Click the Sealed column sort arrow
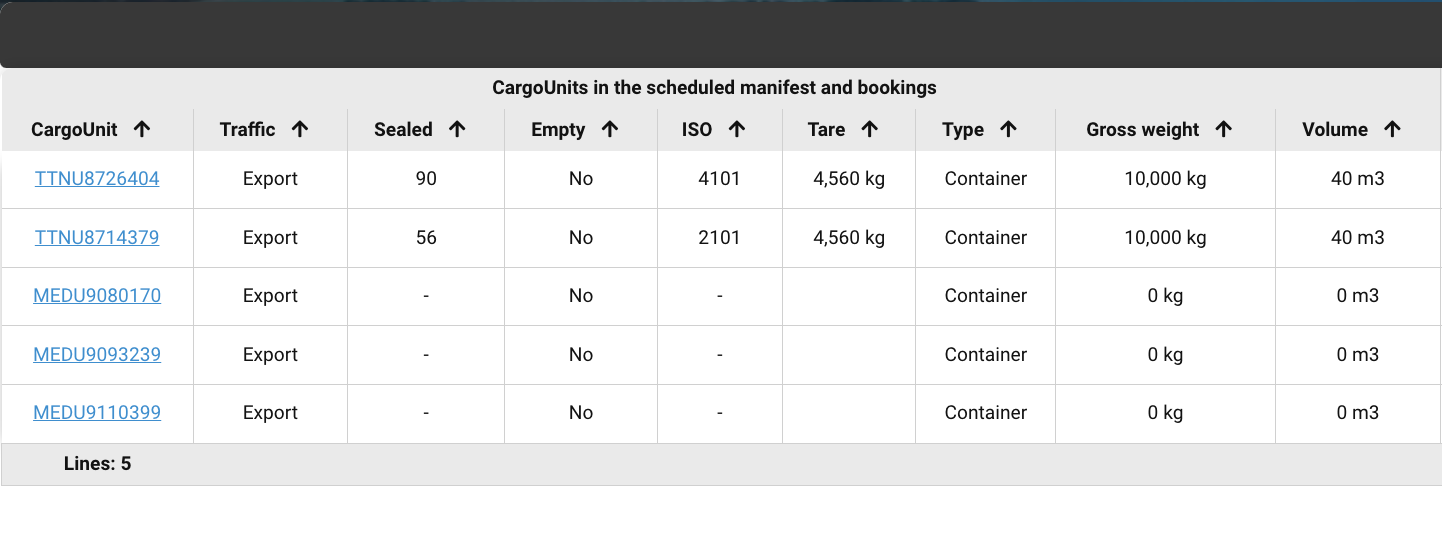The image size is (1442, 538). [457, 129]
